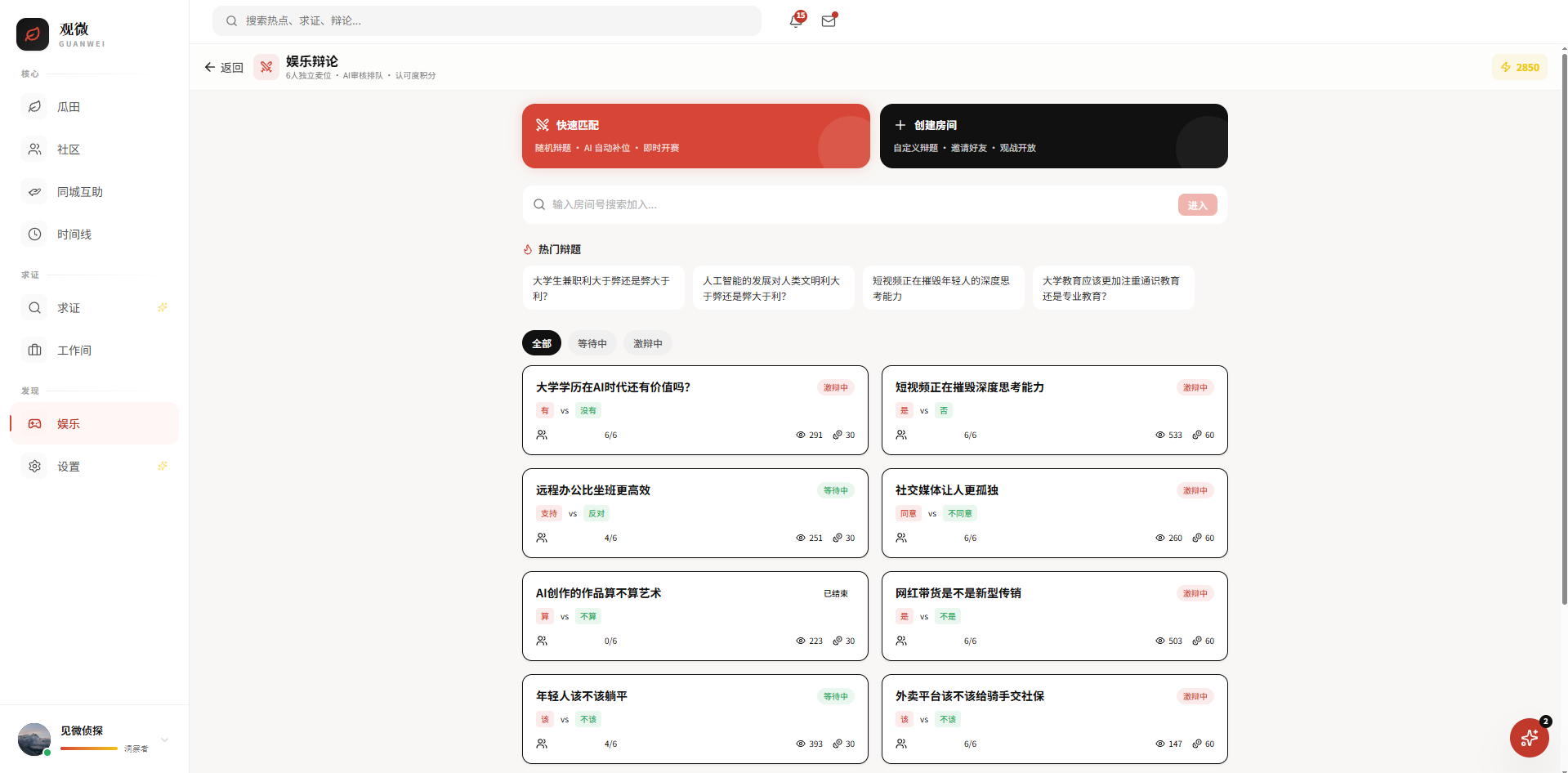Click the 等待中 badge in 年轻人该不该躺平 card
This screenshot has height=773, width=1568.
tap(836, 696)
